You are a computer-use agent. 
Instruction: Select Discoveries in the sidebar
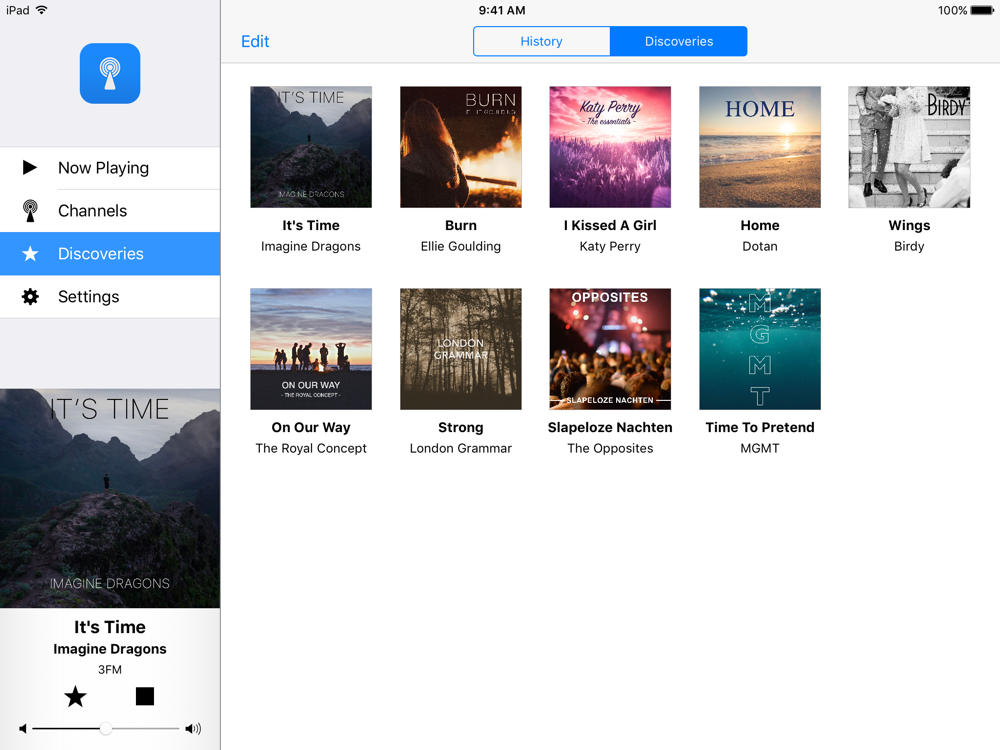tap(110, 254)
